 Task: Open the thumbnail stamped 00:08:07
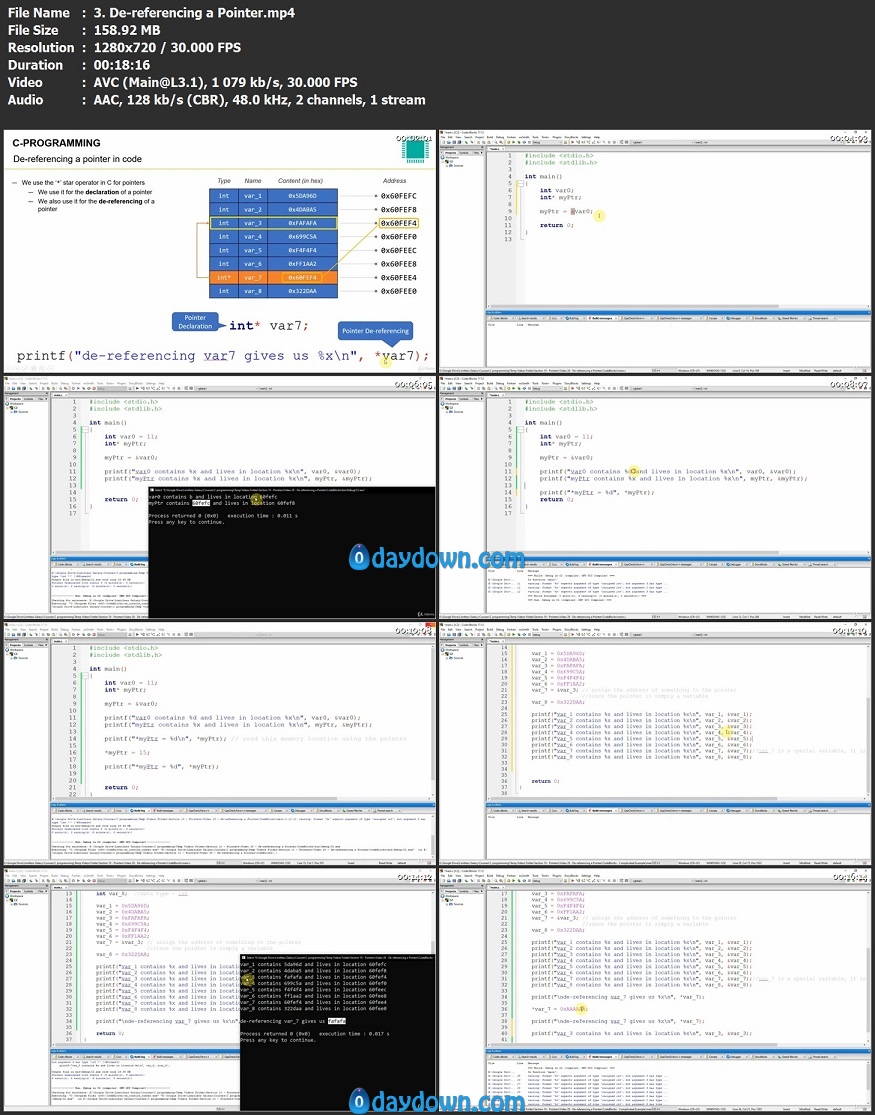click(x=655, y=497)
